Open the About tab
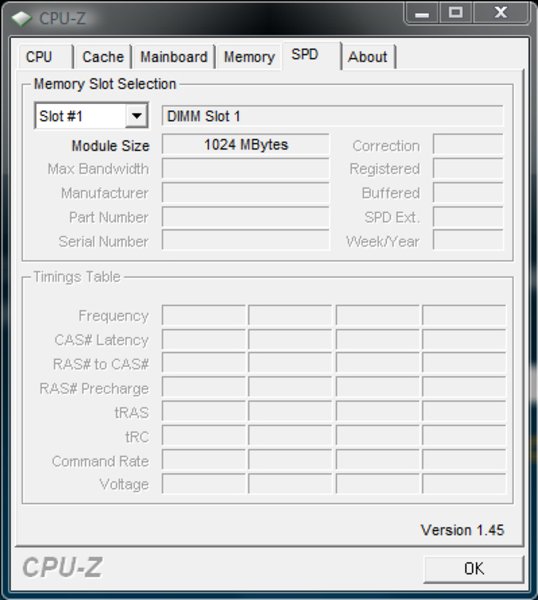538x600 pixels. (368, 57)
